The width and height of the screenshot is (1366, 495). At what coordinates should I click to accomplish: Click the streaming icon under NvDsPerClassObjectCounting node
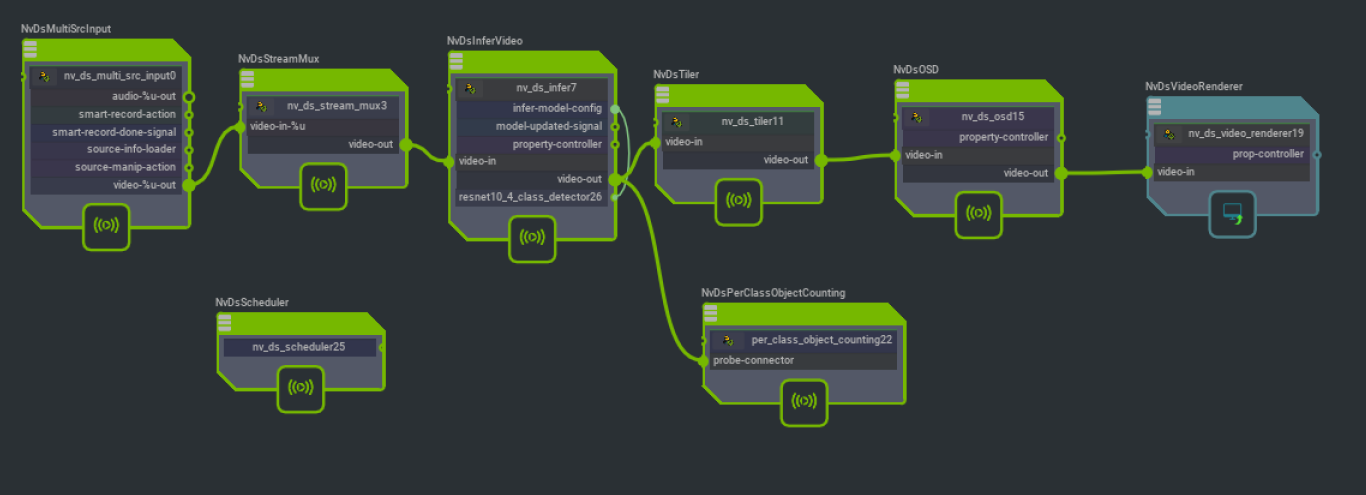pyautogui.click(x=804, y=402)
